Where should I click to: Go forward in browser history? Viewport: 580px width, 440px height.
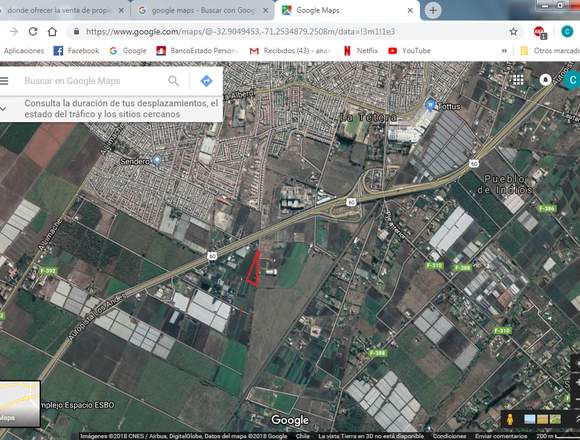pos(14,31)
